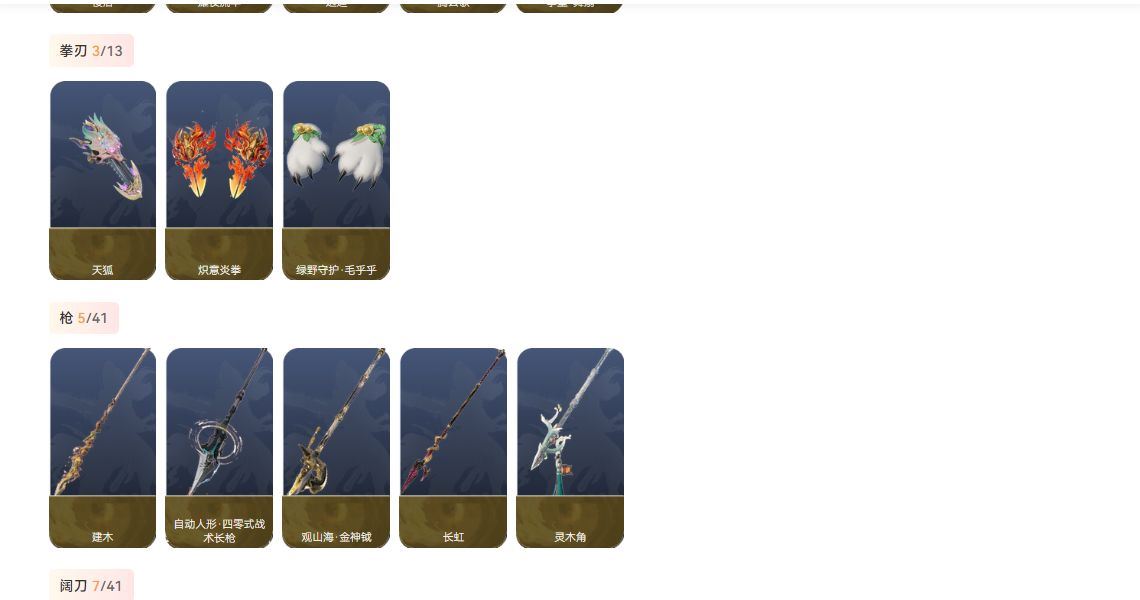The height and width of the screenshot is (600, 1140).
Task: Click the 绿野守护·毛乎乎 name label
Action: click(x=337, y=270)
